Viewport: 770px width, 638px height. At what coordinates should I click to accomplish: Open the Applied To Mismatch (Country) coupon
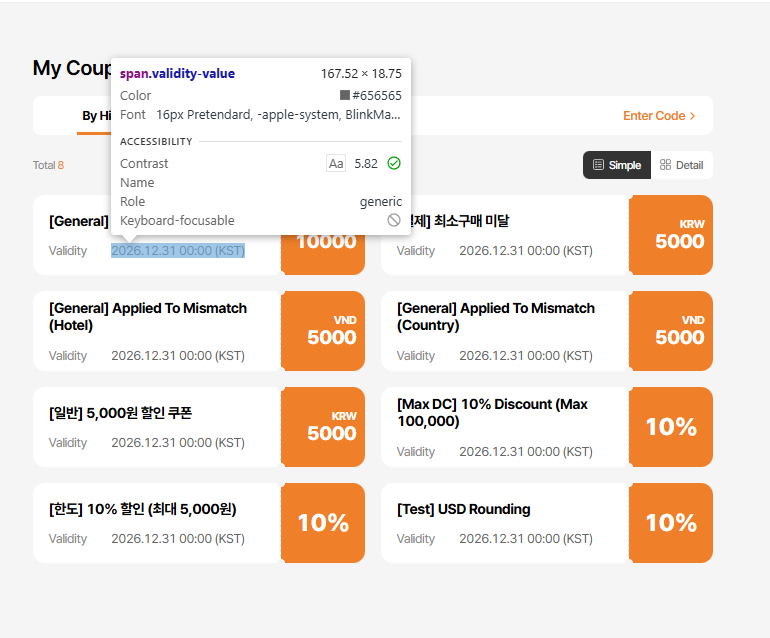(x=496, y=317)
